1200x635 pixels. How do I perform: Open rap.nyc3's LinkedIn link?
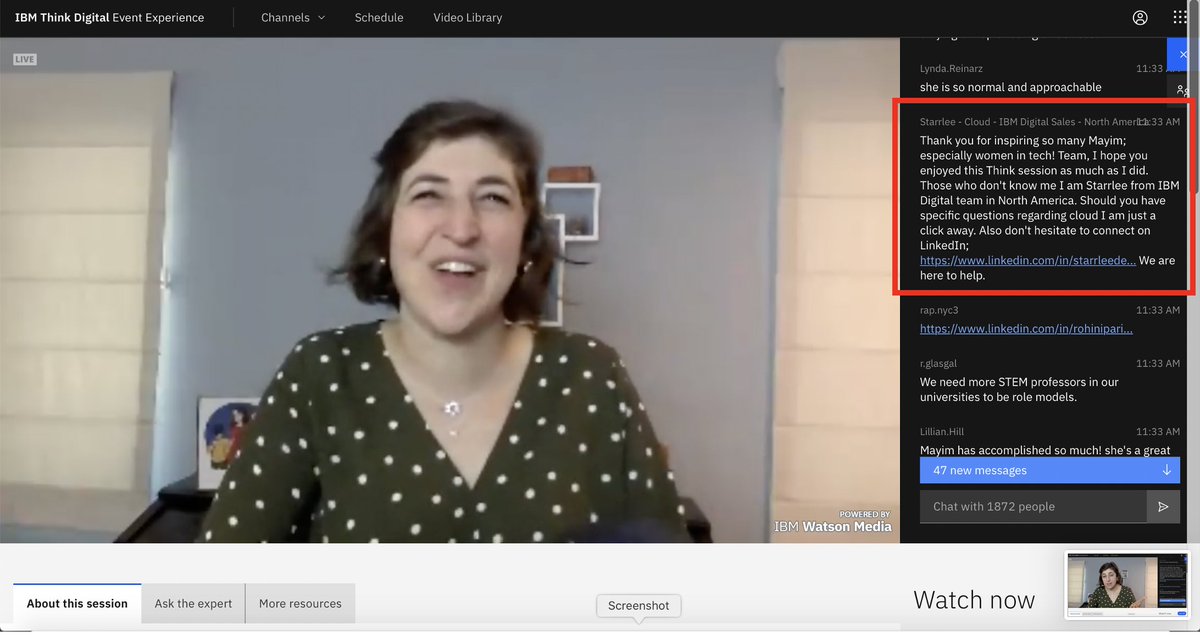pyautogui.click(x=1026, y=329)
